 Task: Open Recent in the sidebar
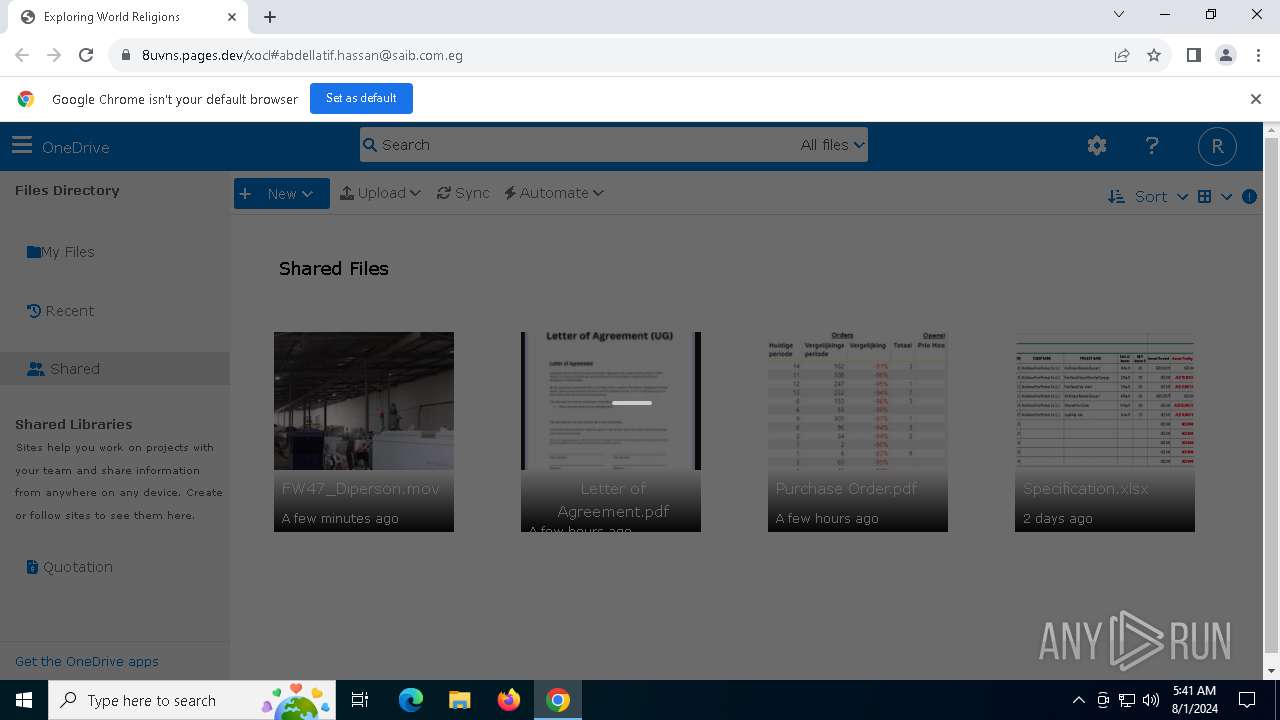pos(61,311)
